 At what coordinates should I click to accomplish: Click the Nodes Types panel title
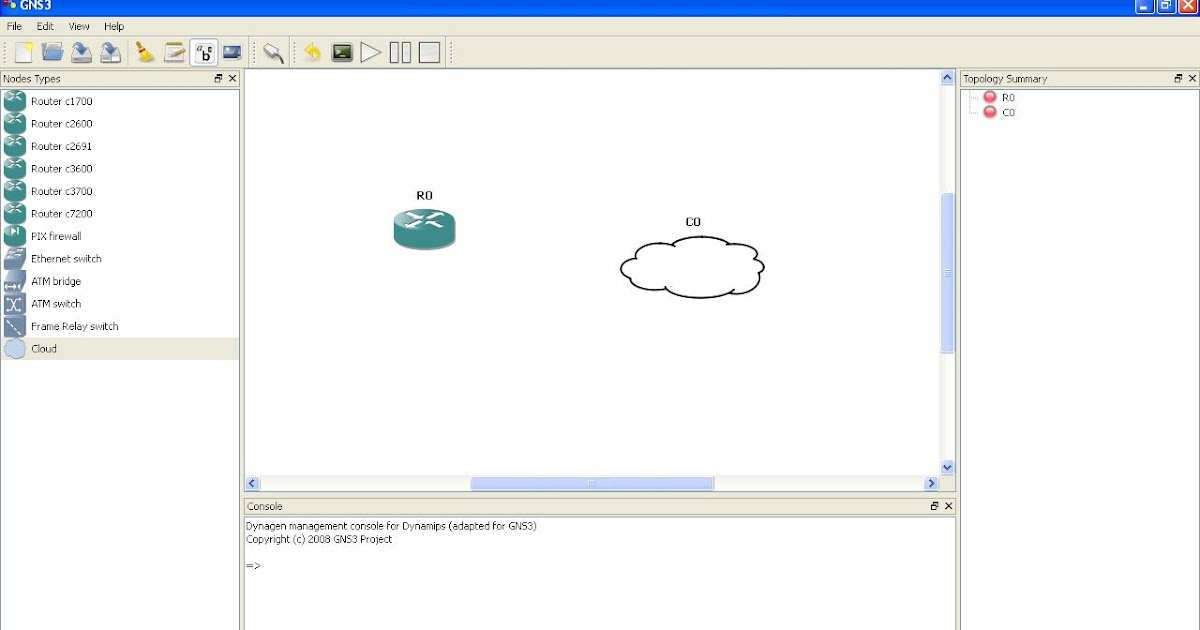31,78
